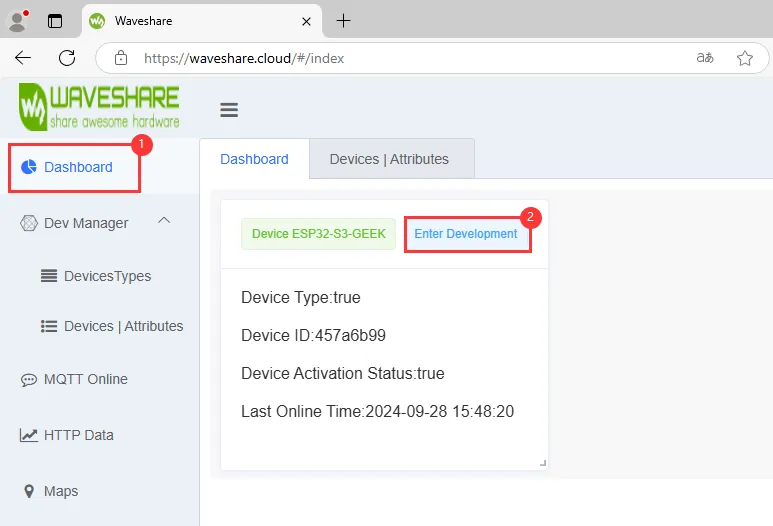Image resolution: width=773 pixels, height=526 pixels.
Task: Click the Waveshare logo
Action: pyautogui.click(x=99, y=108)
